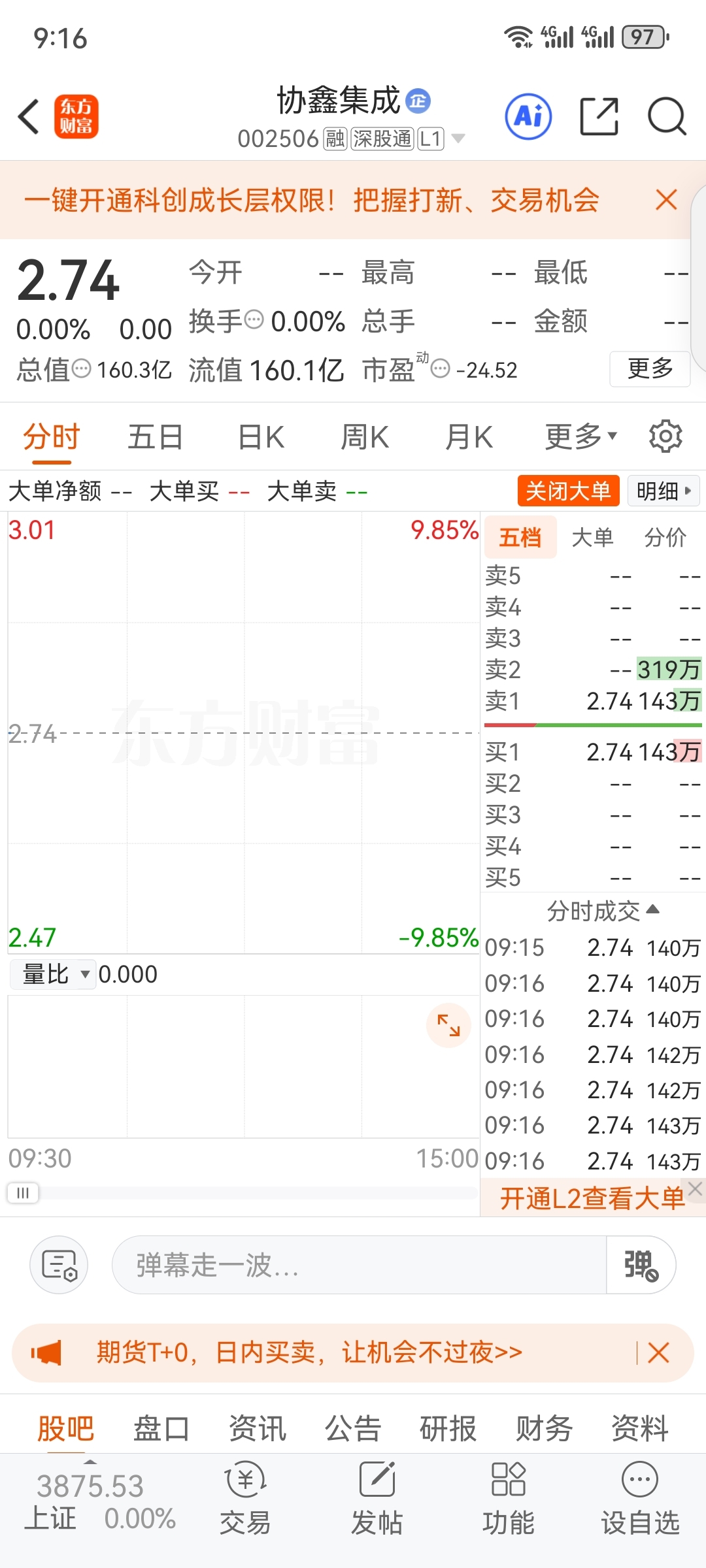This screenshot has width=706, height=1568.
Task: Open the 明细 details expander
Action: click(x=664, y=491)
